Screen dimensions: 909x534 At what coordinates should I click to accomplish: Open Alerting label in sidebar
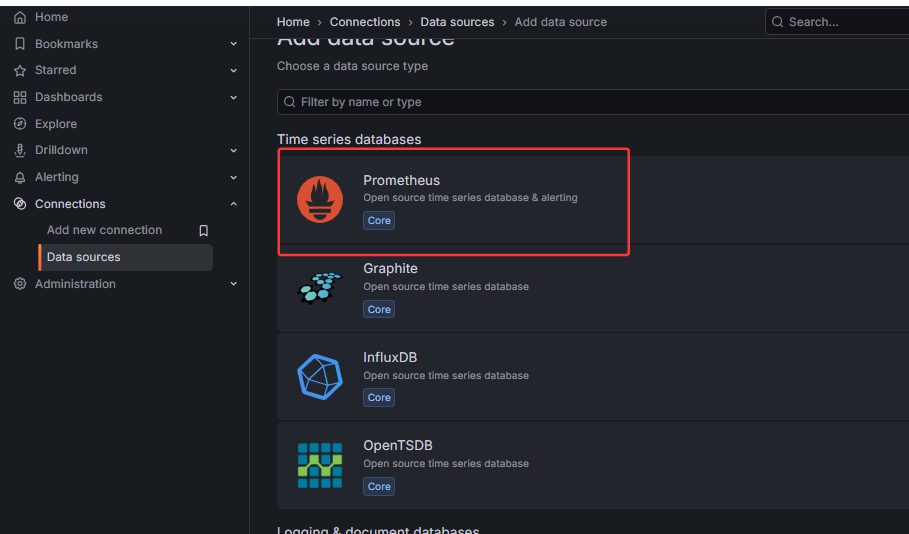tap(57, 177)
